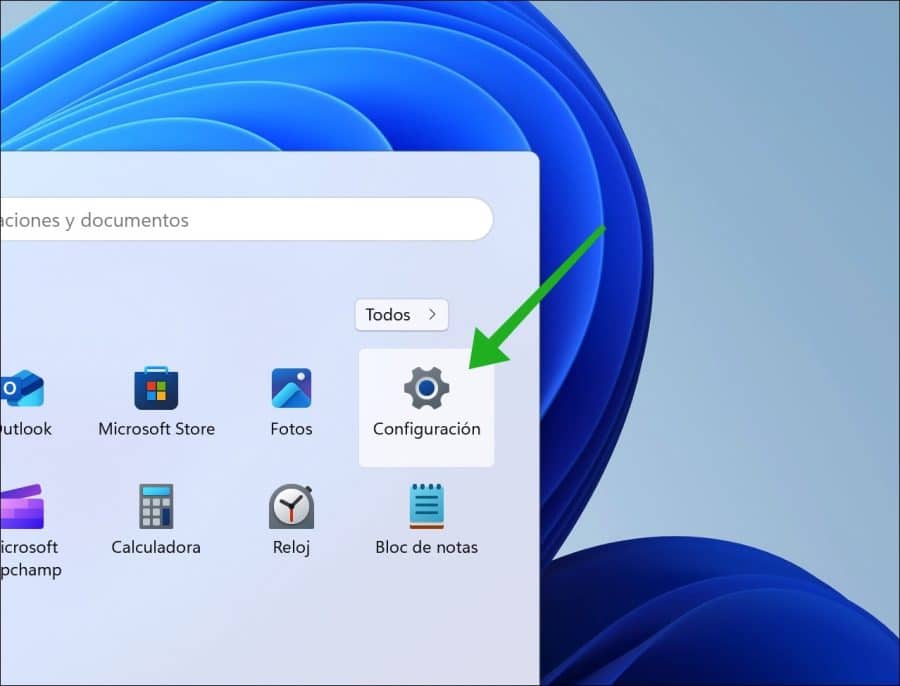Click the 'Microsoft Store' label text
This screenshot has height=686, width=900.
(x=156, y=428)
